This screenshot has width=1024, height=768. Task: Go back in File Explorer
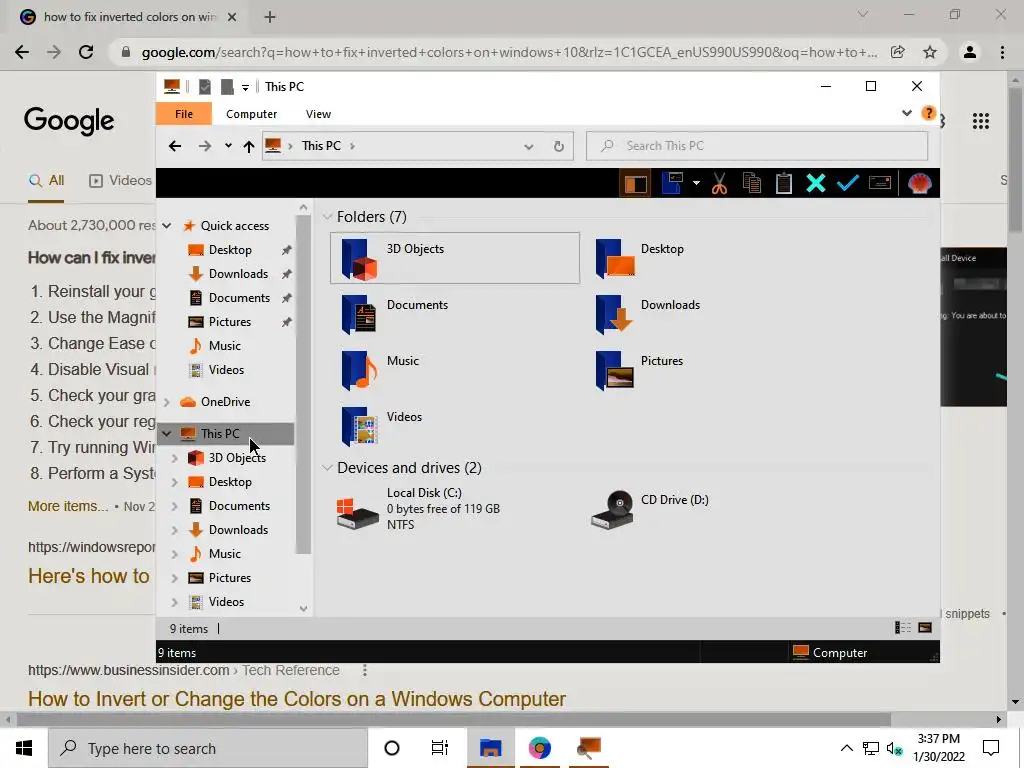click(174, 146)
